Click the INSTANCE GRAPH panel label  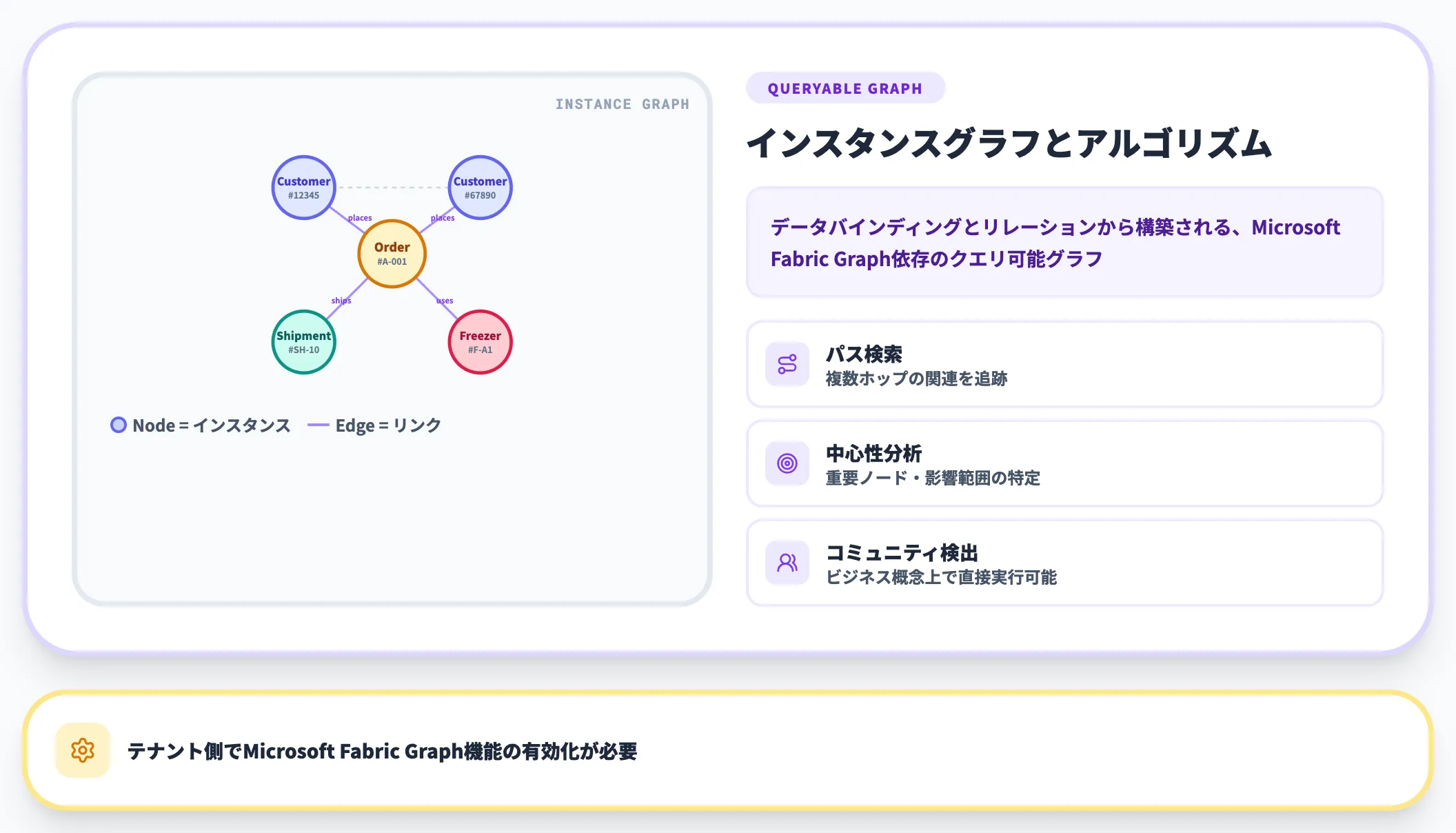[x=621, y=104]
